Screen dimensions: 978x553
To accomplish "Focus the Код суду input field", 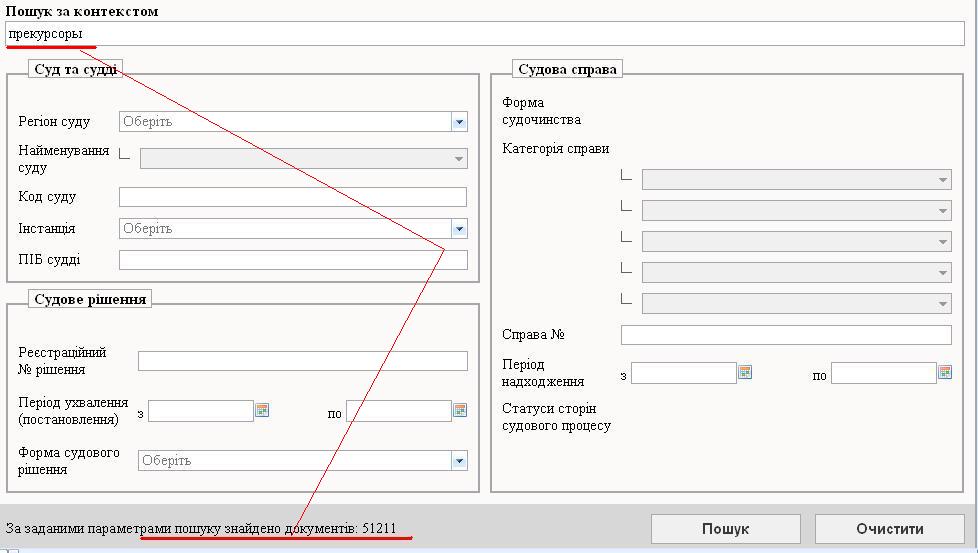I will (x=292, y=197).
